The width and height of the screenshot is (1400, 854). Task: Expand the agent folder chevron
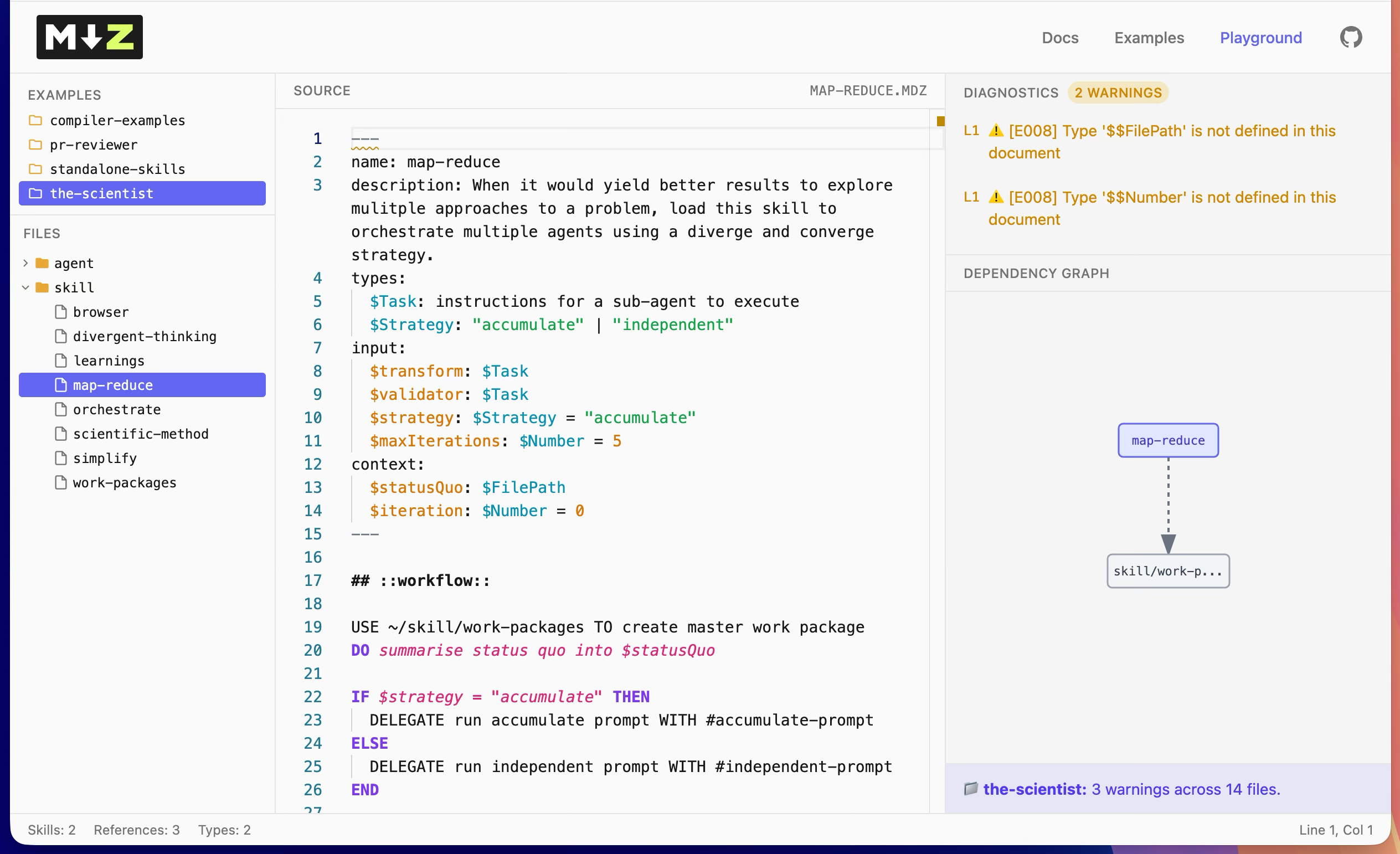25,263
